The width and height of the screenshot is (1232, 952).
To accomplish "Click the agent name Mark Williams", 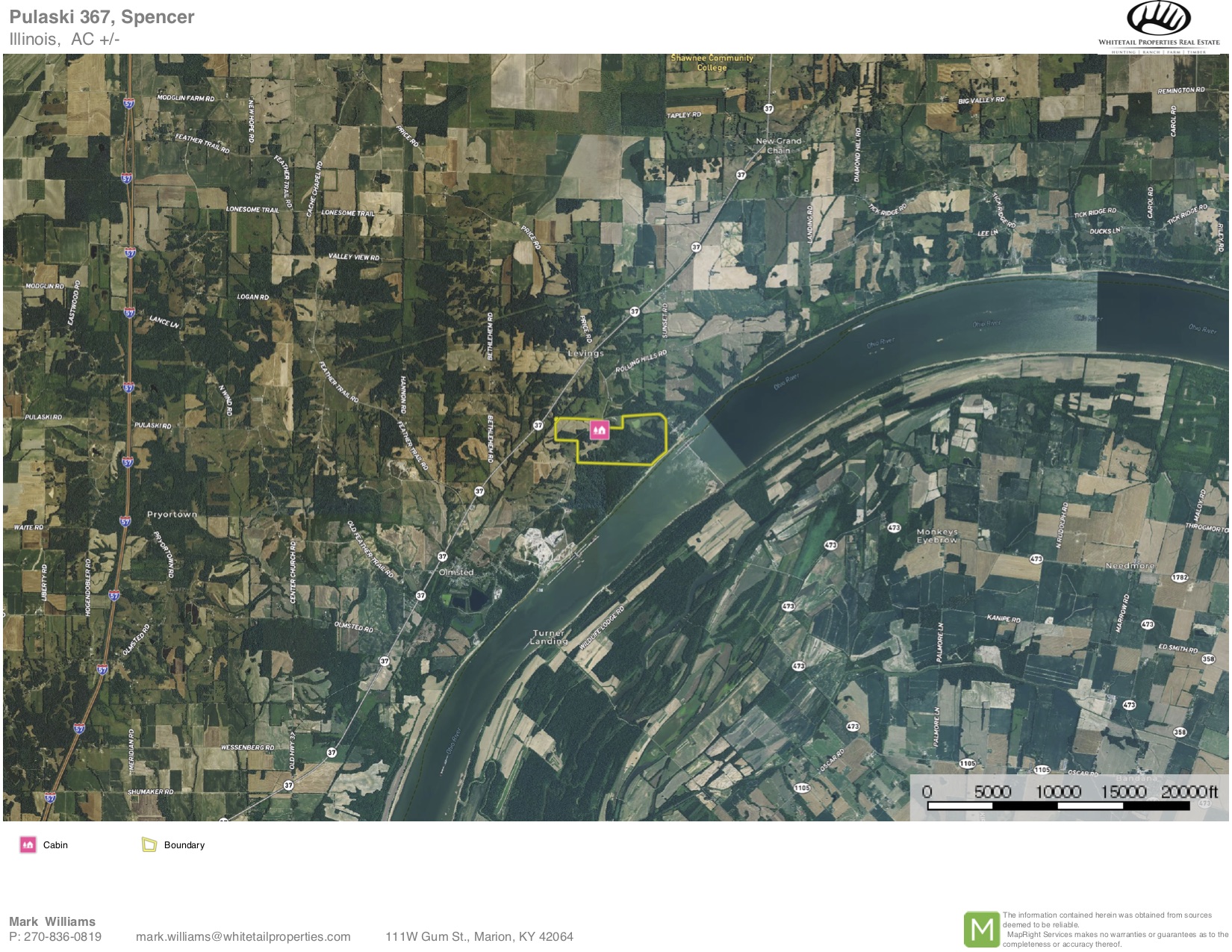I will click(52, 921).
